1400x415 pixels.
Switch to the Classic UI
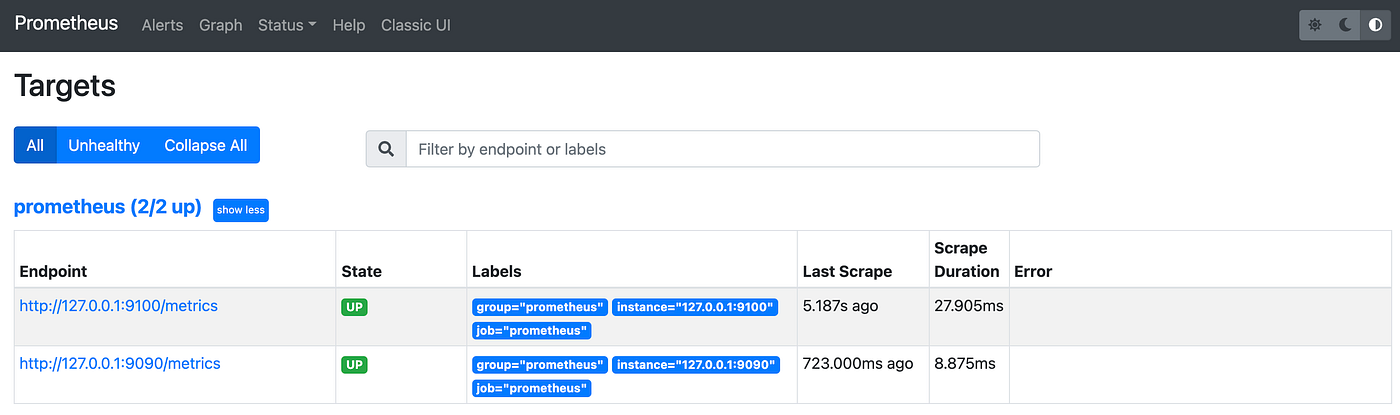tap(416, 25)
